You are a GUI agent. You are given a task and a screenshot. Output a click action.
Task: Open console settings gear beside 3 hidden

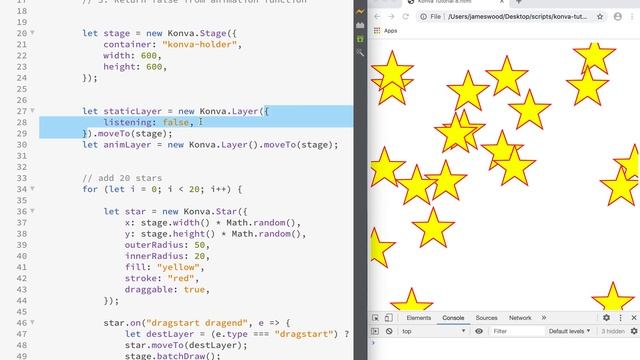(634, 331)
